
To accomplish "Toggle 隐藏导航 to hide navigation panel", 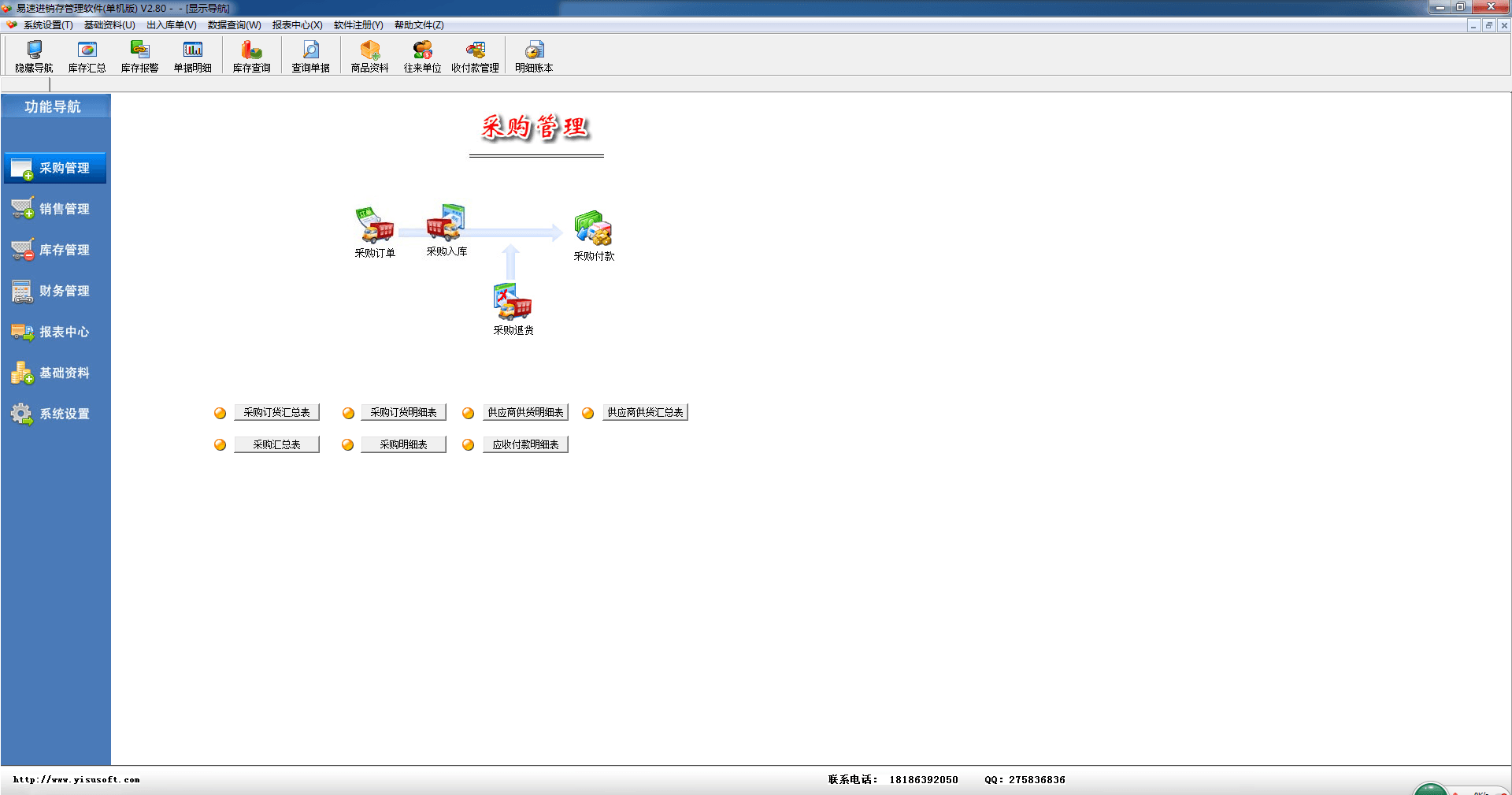I will (x=34, y=56).
